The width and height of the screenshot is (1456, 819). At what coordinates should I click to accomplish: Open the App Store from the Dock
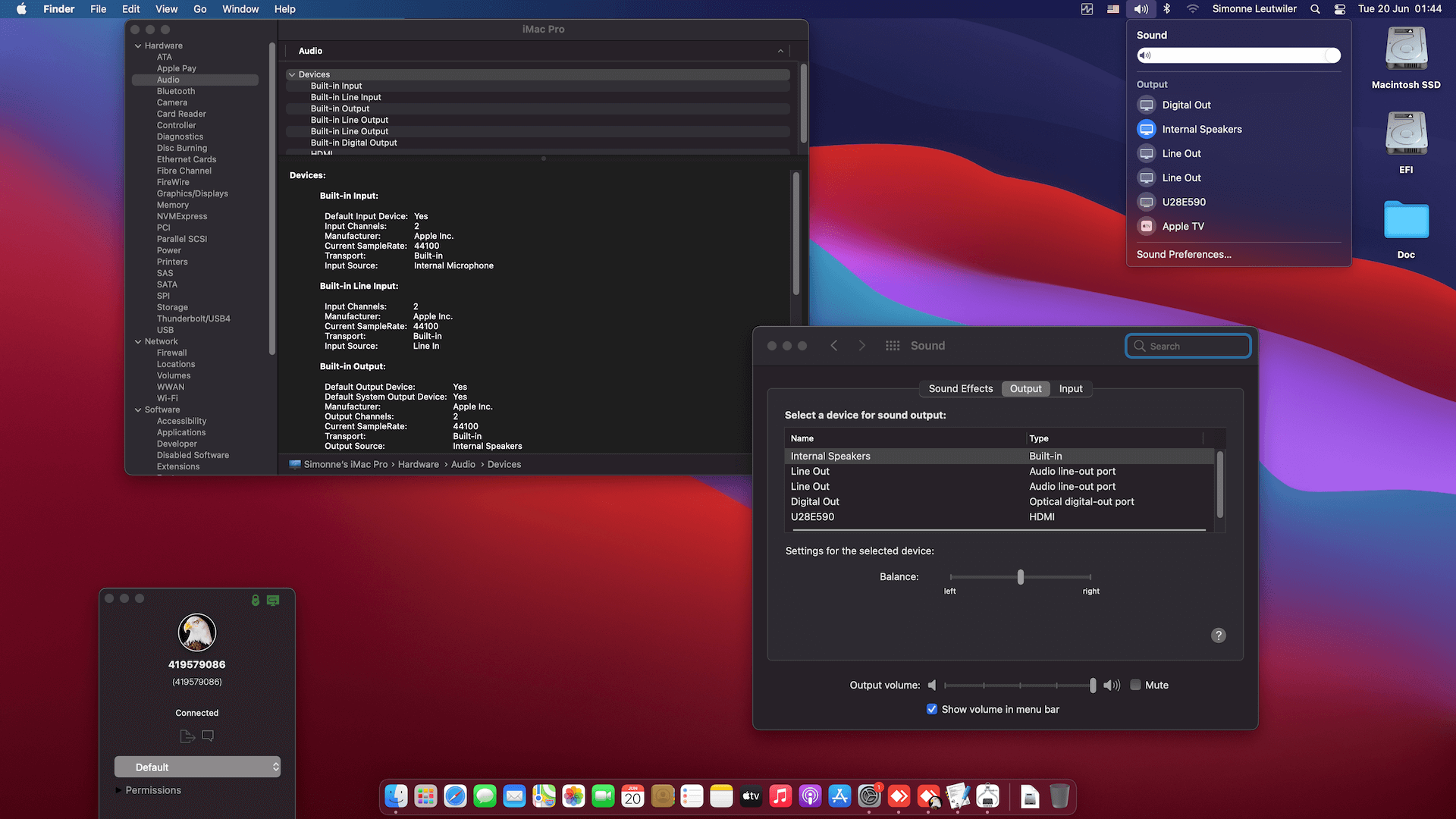pos(839,796)
